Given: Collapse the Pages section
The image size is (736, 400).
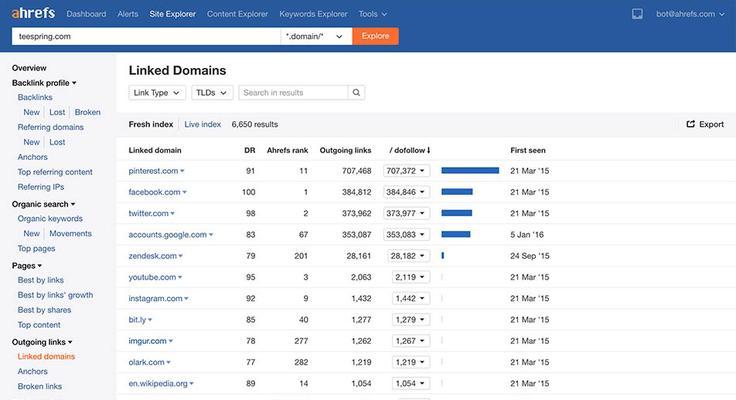Looking at the screenshot, I should 27,266.
